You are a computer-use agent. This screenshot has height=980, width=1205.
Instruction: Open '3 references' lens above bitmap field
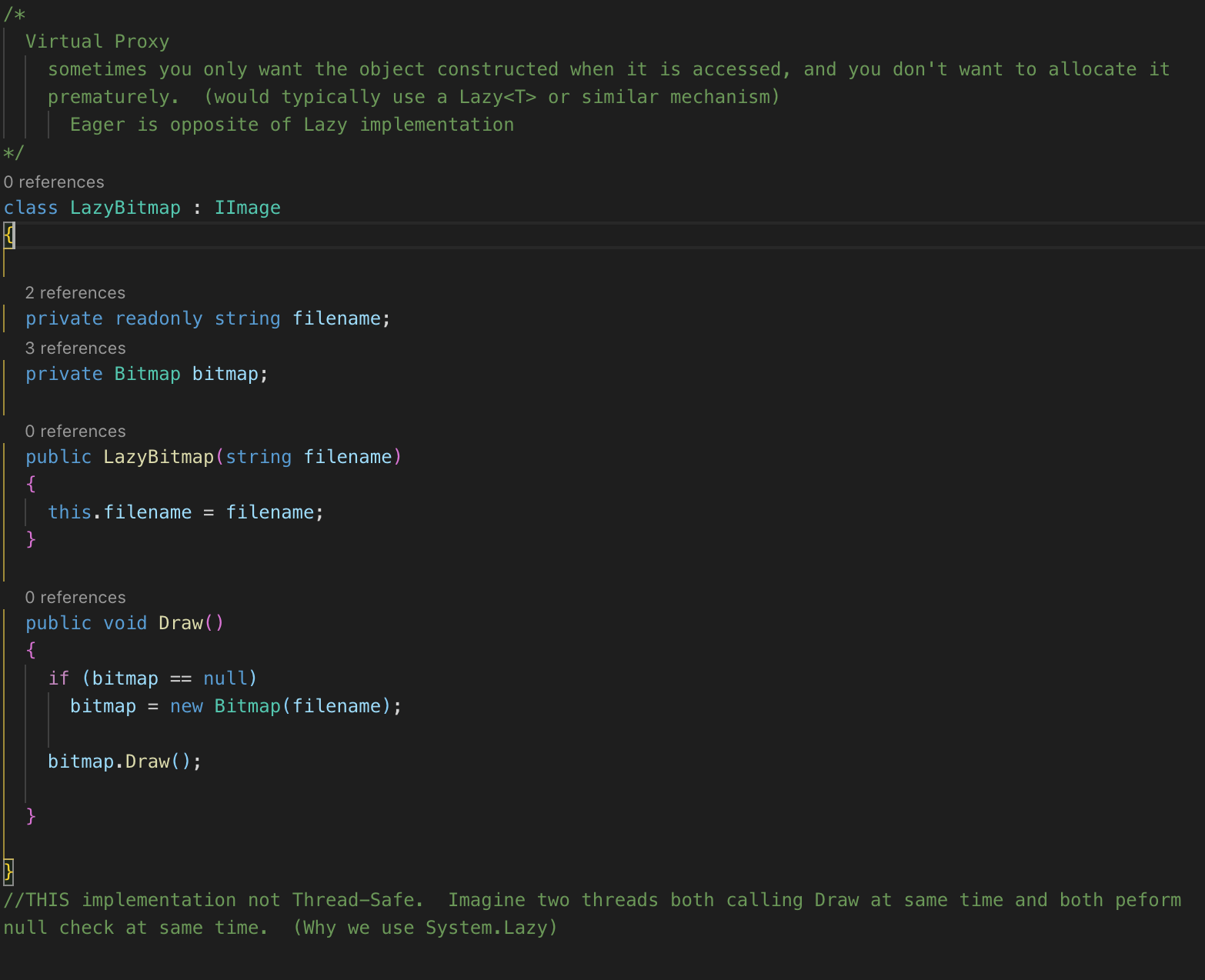(75, 348)
